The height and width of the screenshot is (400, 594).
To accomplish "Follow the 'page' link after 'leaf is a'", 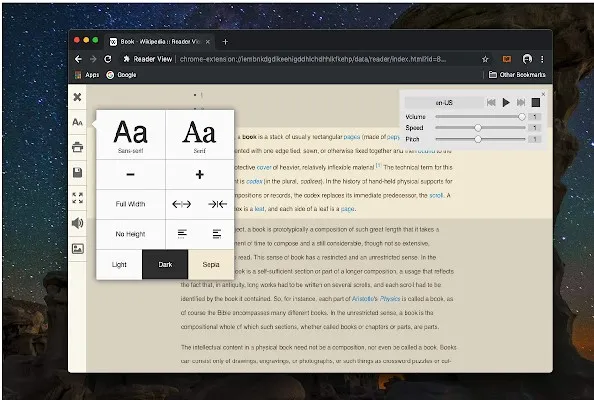I will [347, 209].
